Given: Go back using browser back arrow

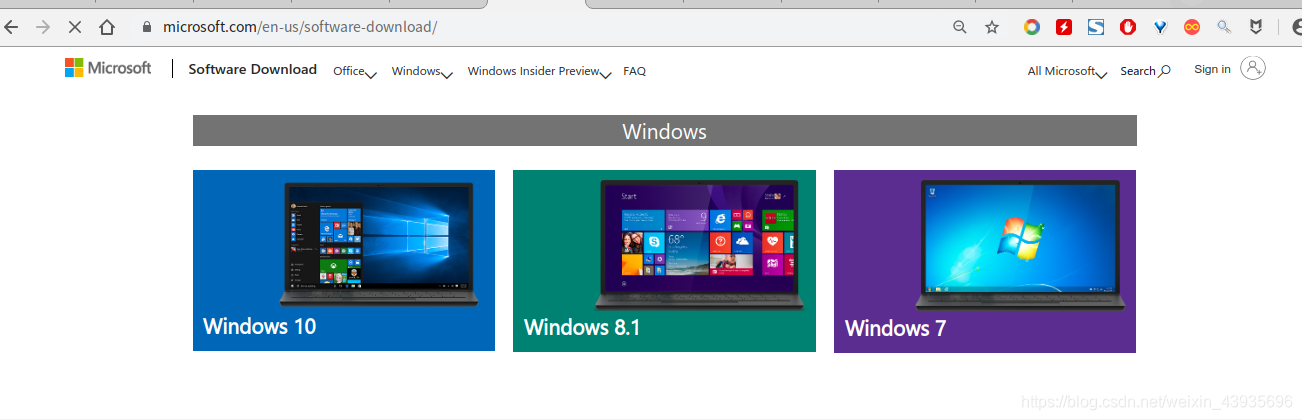Looking at the screenshot, I should coord(11,27).
